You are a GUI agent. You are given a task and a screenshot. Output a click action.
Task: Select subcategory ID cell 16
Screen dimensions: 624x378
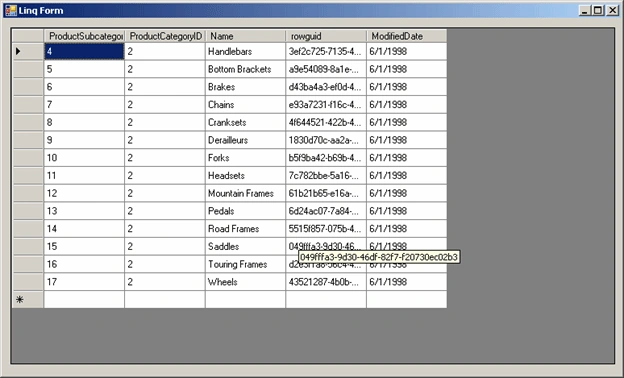(x=84, y=264)
